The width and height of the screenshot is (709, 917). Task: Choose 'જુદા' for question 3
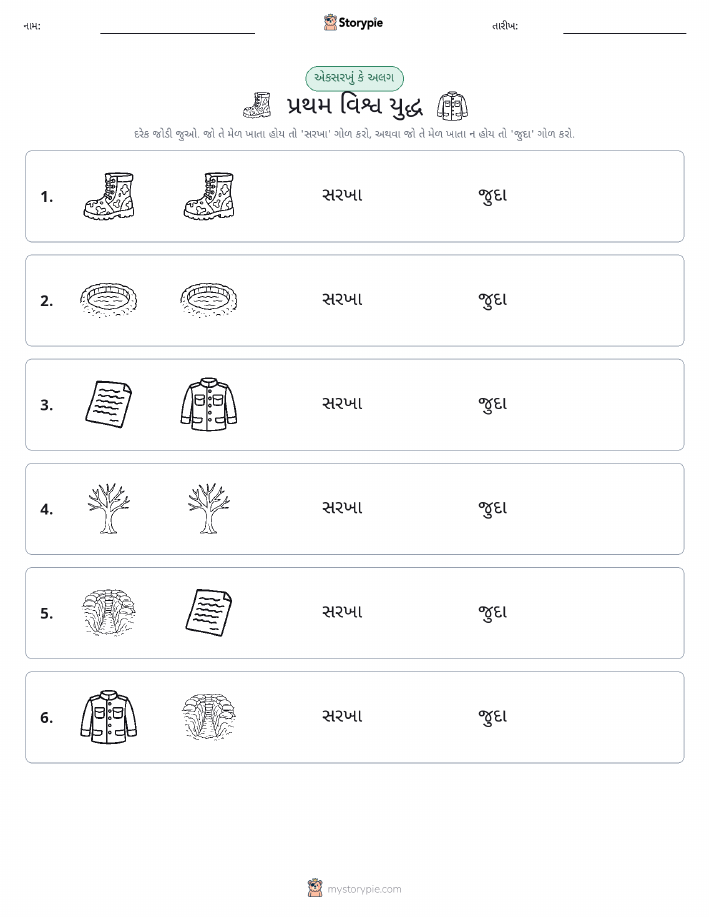493,404
